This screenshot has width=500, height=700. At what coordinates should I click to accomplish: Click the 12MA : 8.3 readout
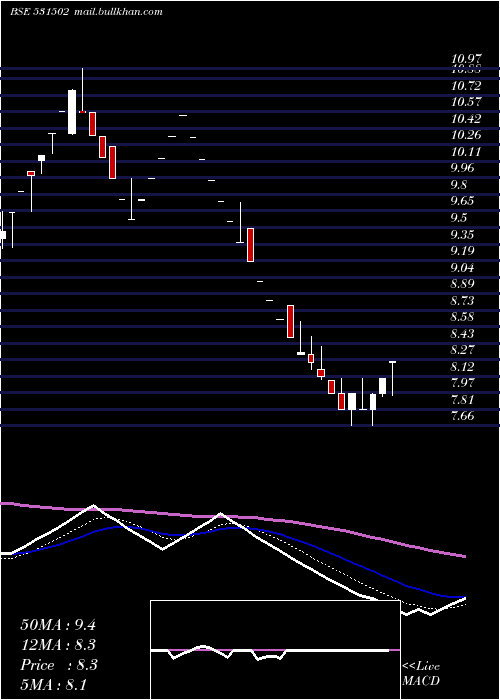coord(58,645)
